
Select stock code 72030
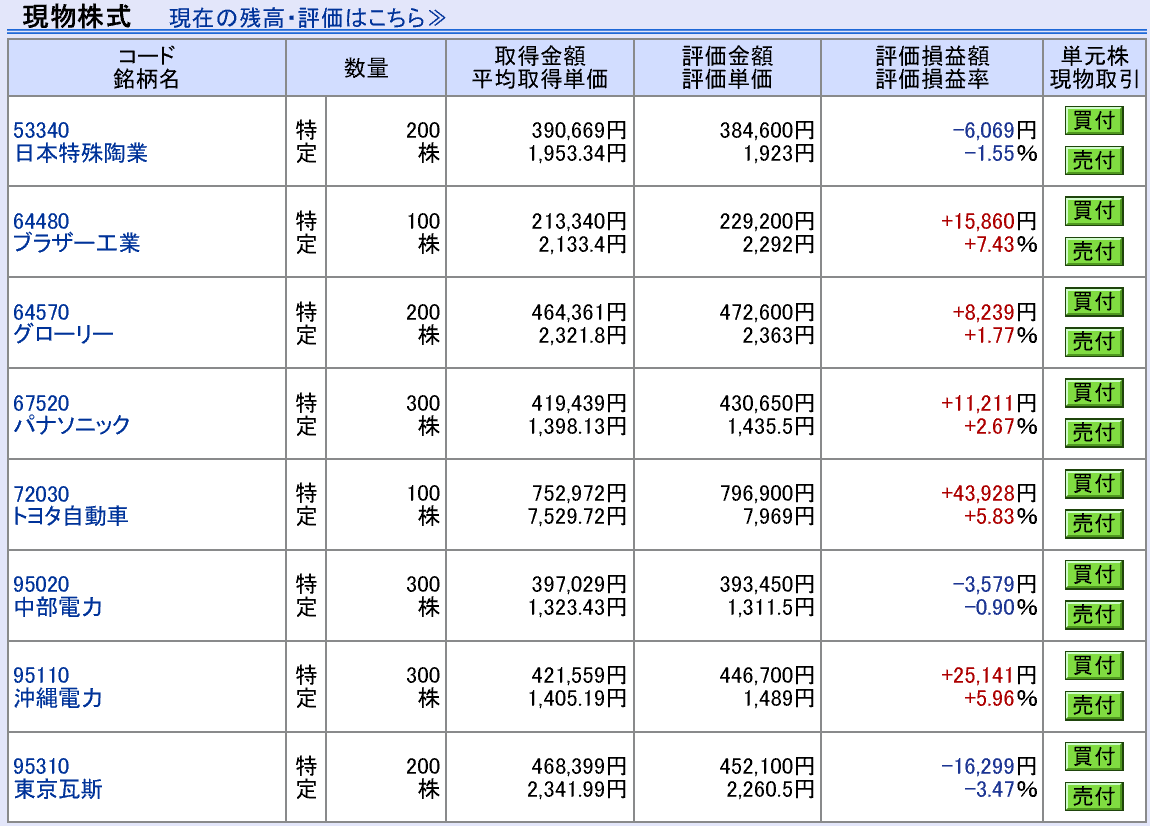click(41, 494)
